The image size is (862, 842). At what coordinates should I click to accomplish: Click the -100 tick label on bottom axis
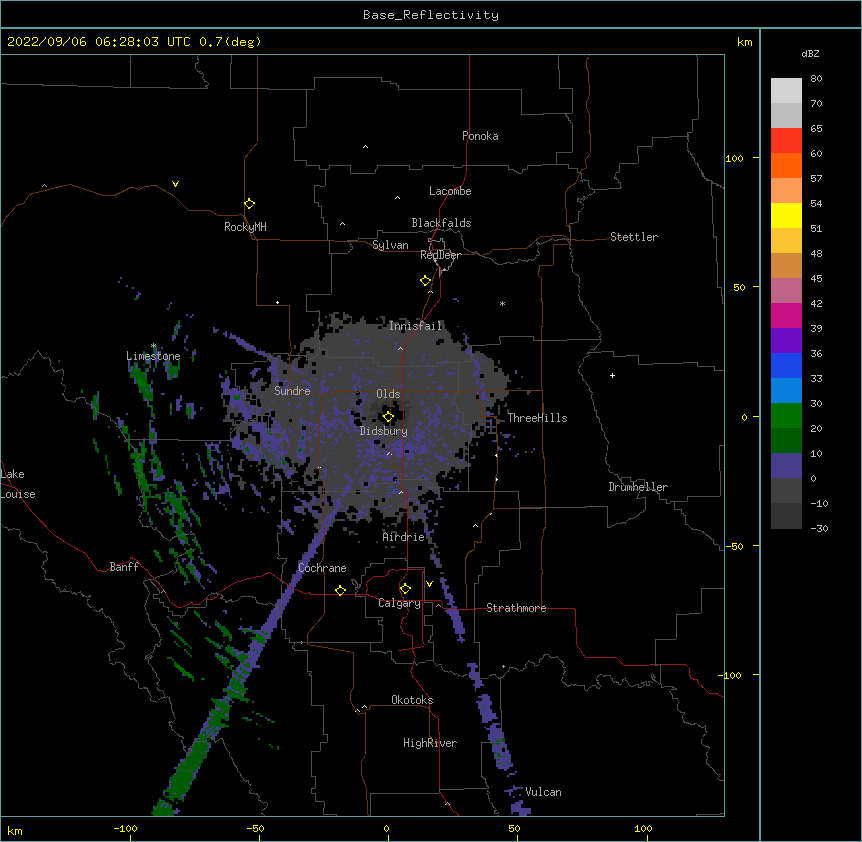click(125, 828)
